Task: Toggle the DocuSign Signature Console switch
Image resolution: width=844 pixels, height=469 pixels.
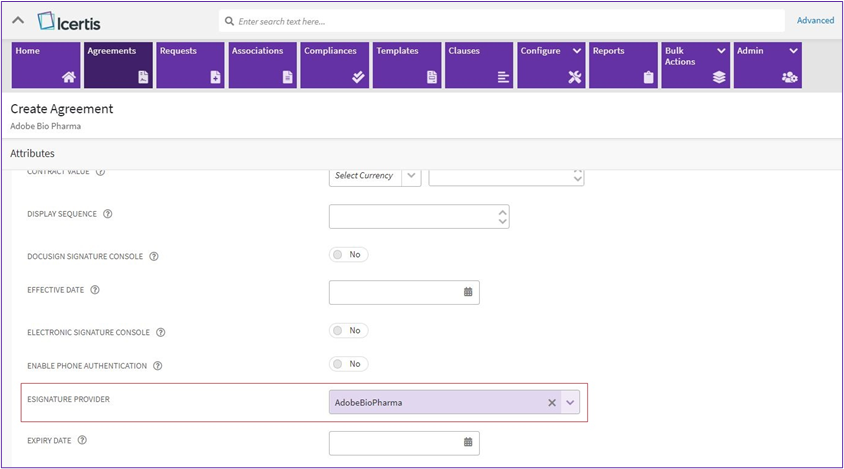Action: (x=348, y=255)
